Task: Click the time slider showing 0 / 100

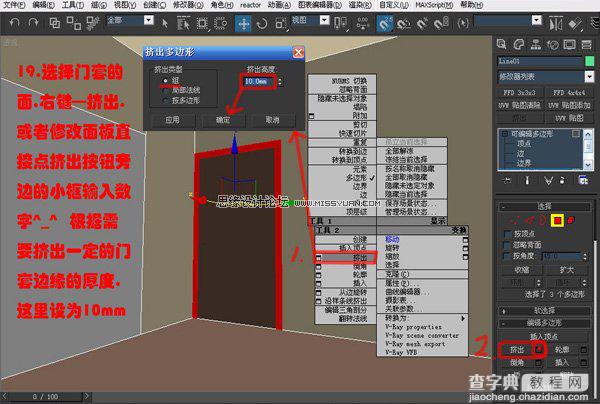Action: [45, 396]
